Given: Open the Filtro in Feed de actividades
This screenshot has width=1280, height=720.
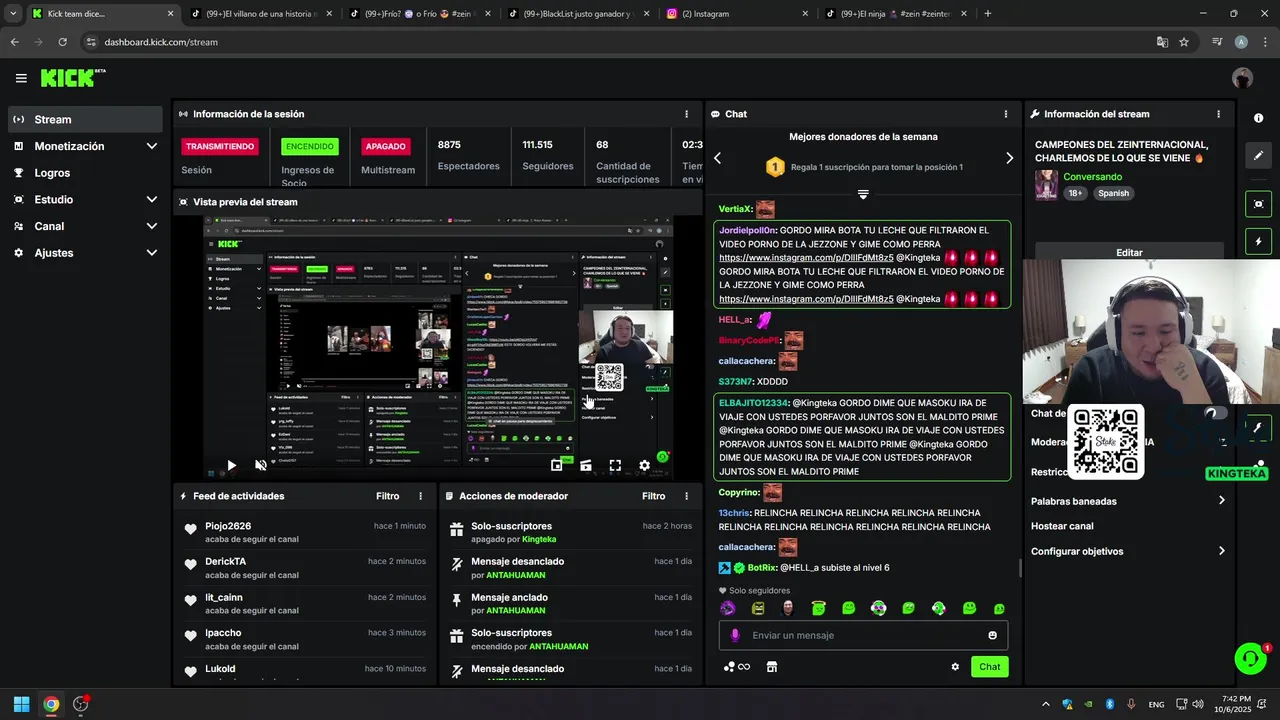Looking at the screenshot, I should [x=387, y=496].
